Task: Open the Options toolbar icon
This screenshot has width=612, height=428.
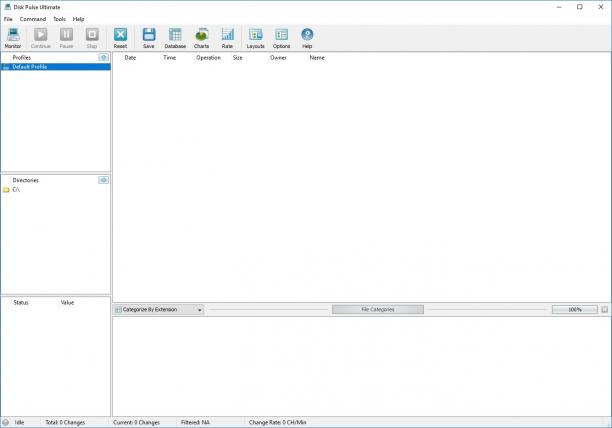Action: pyautogui.click(x=281, y=35)
